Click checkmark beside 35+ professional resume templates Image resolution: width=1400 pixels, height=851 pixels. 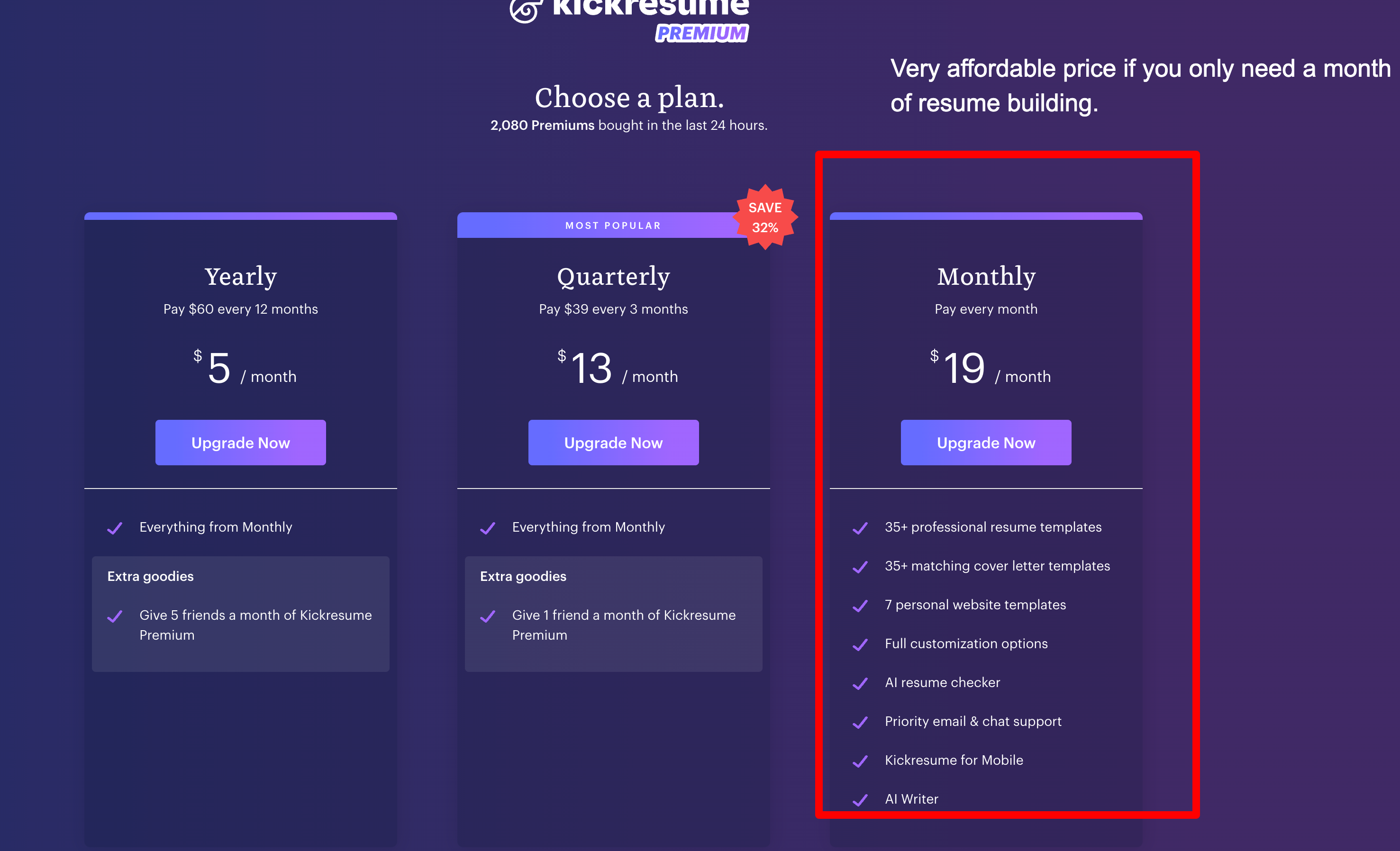coord(860,528)
